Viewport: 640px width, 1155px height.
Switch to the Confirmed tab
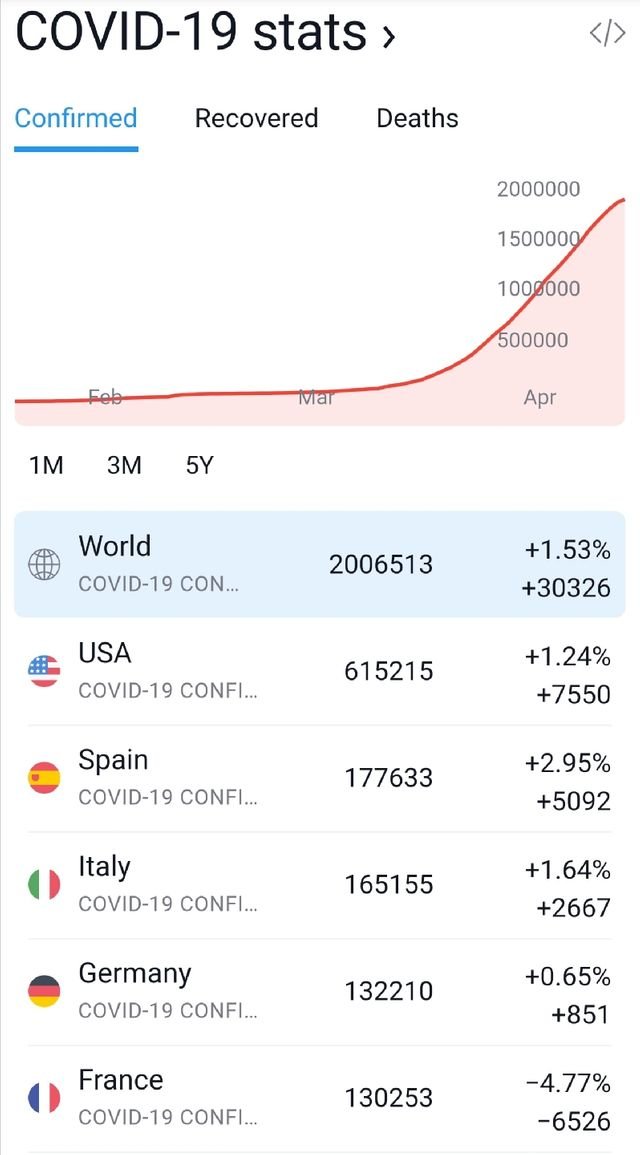point(76,118)
